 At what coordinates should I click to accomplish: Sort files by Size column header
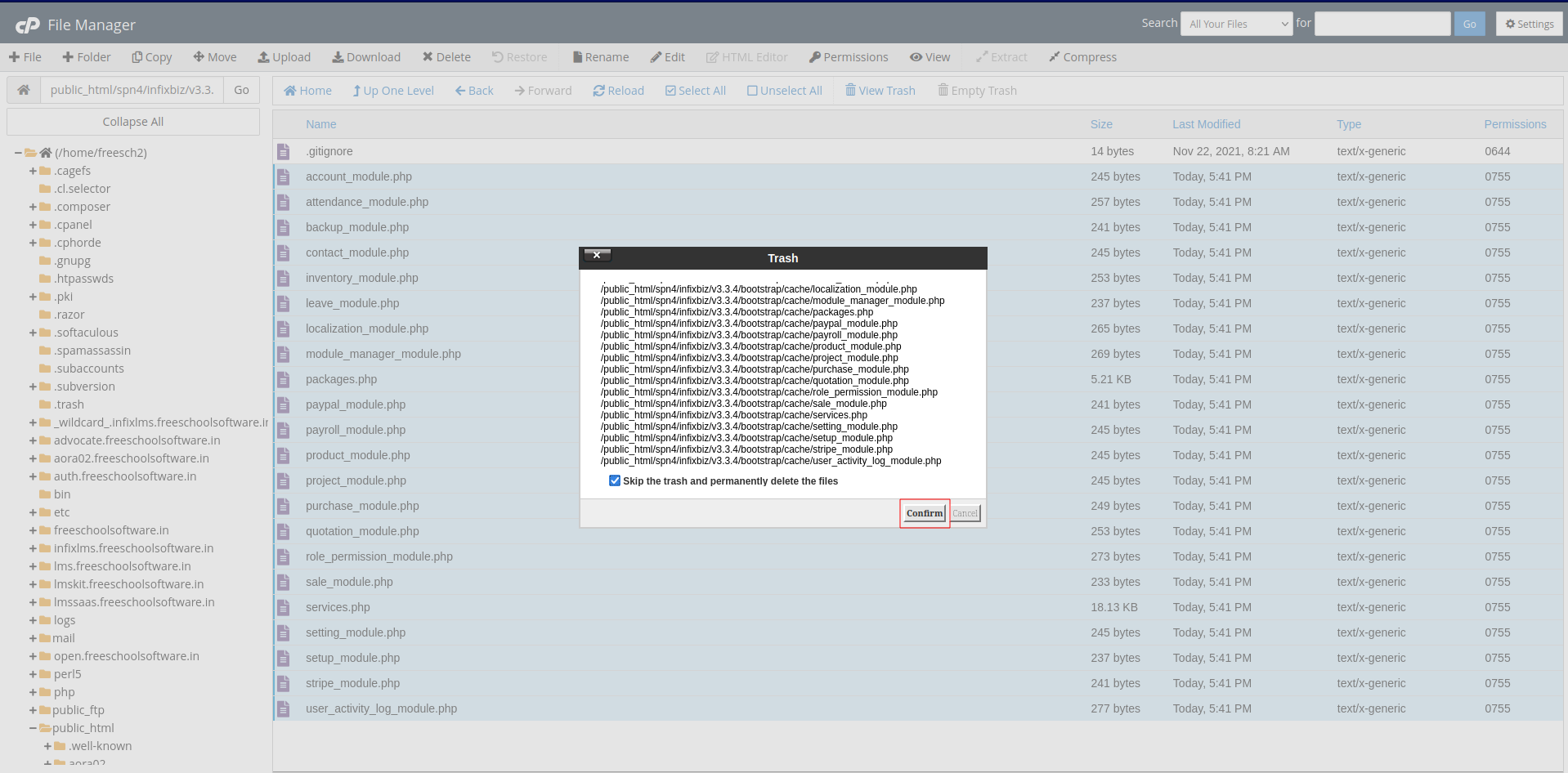(x=1100, y=124)
